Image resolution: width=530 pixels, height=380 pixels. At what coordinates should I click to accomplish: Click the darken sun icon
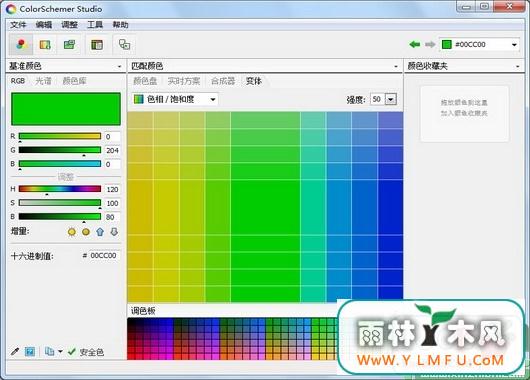(86, 232)
